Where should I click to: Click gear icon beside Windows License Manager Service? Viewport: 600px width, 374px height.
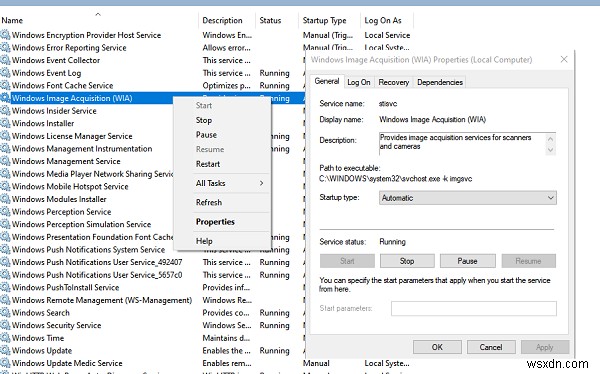click(x=5, y=136)
